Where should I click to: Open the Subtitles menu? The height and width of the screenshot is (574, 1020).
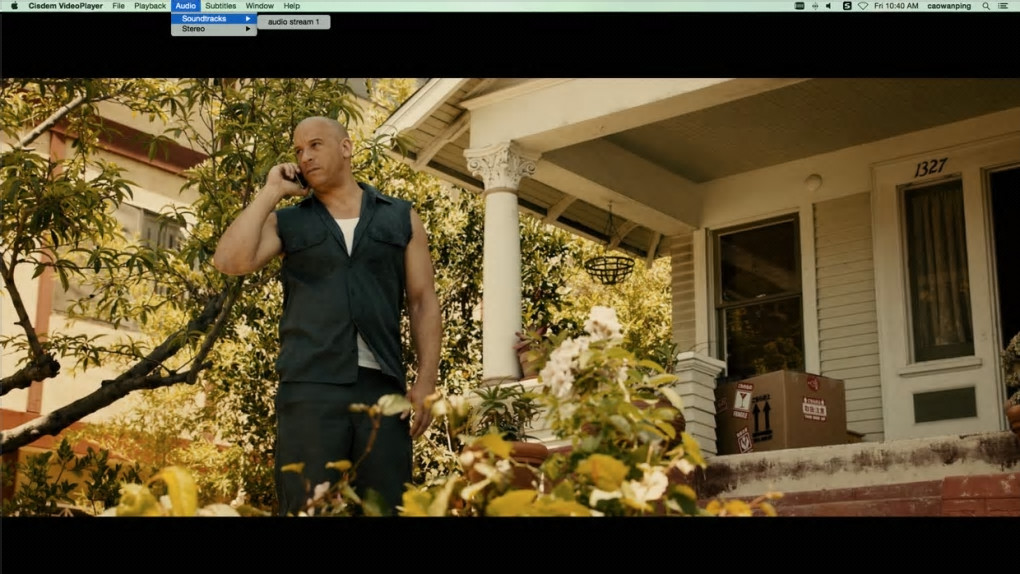pos(221,6)
